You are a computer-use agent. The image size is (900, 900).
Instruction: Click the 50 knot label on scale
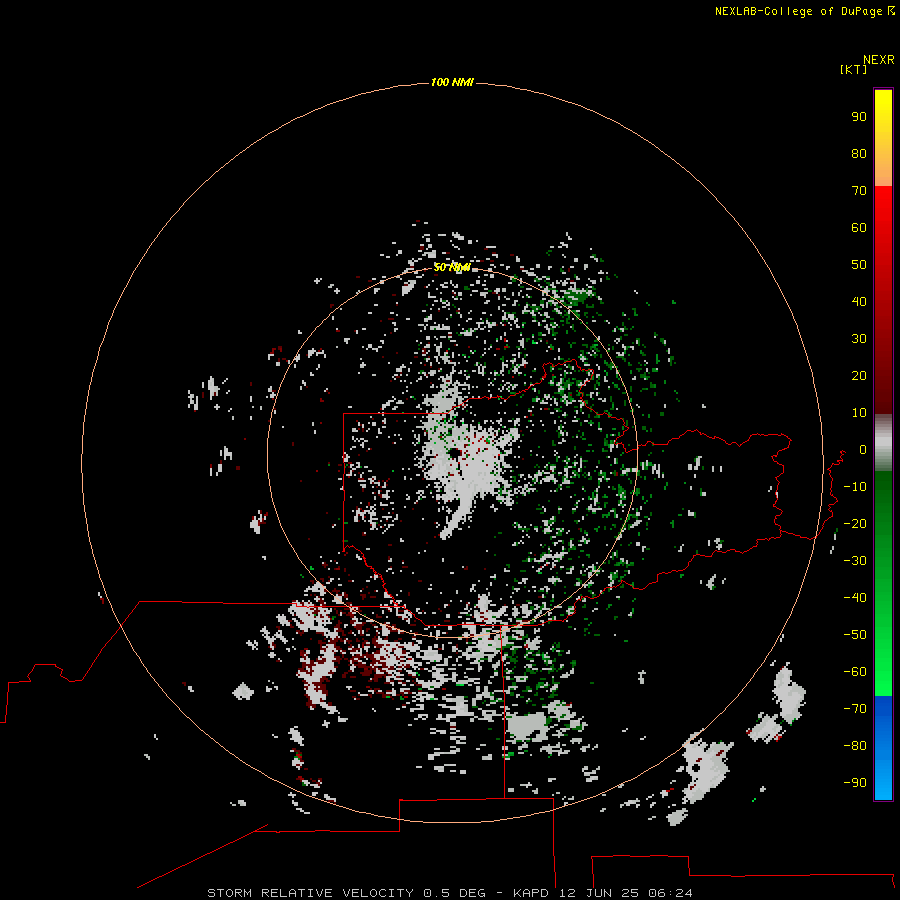[x=859, y=265]
